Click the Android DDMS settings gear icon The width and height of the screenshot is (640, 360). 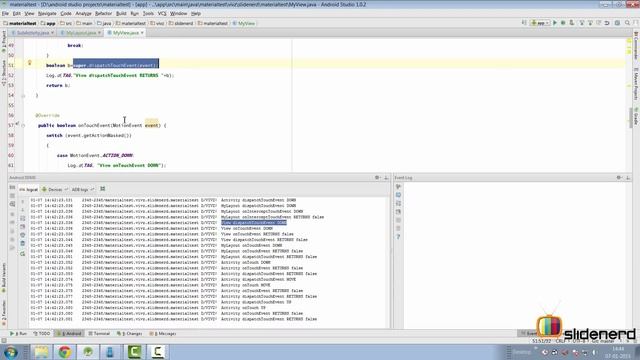click(377, 178)
